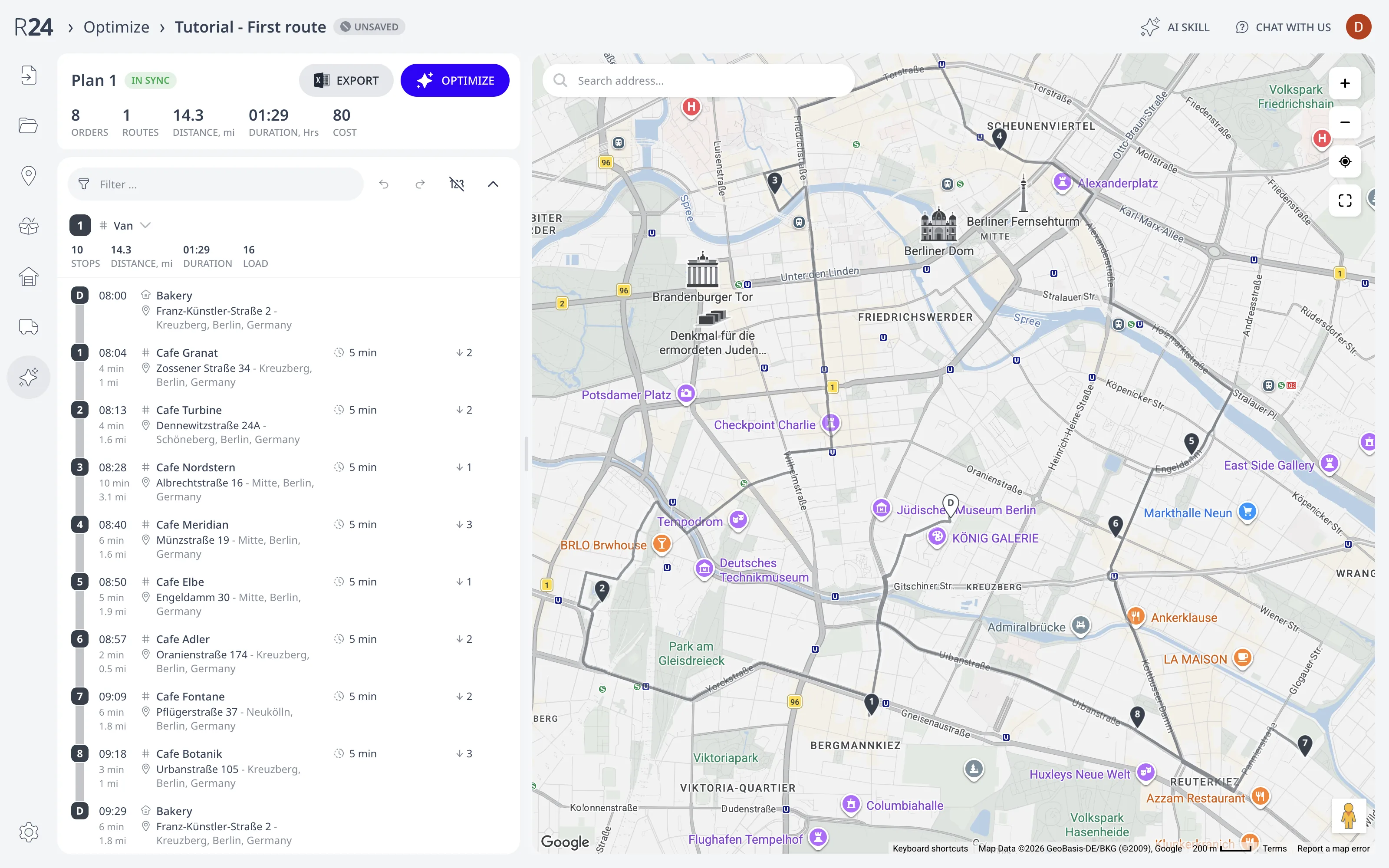The image size is (1389, 868).
Task: Click the IN SYNC status badge
Action: pos(150,80)
